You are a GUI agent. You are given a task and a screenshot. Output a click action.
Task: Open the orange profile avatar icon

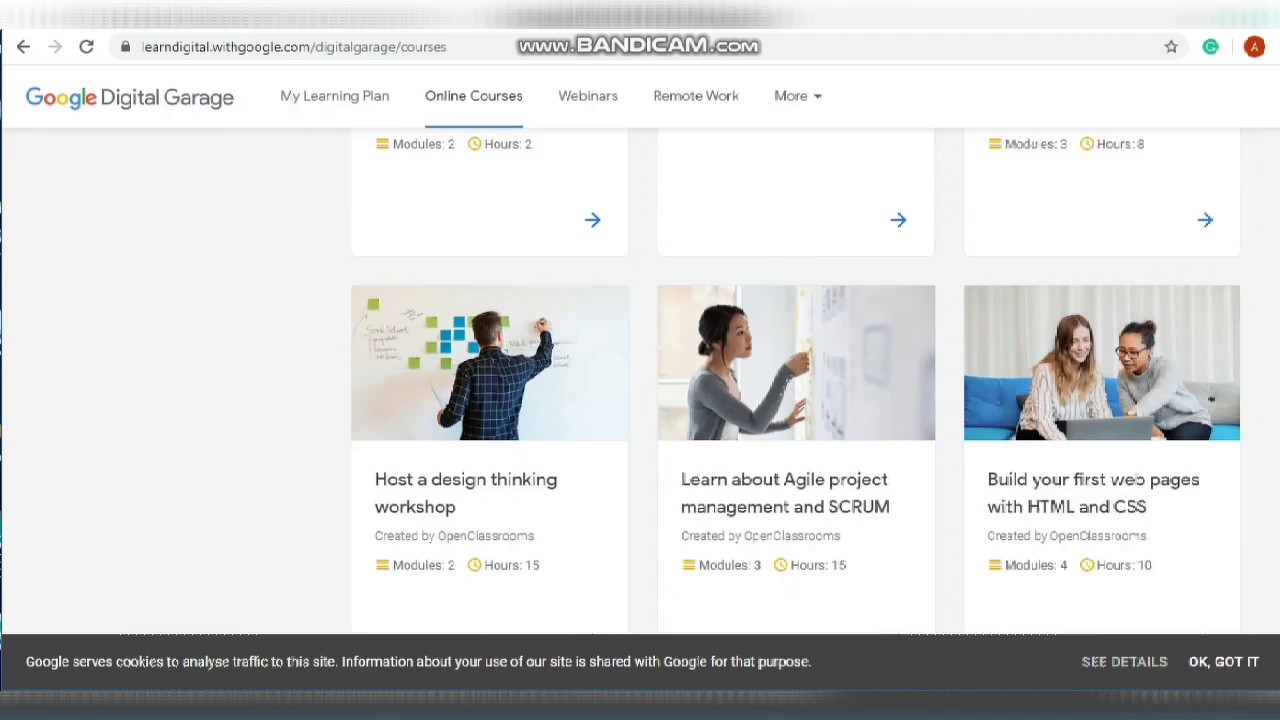[1254, 47]
